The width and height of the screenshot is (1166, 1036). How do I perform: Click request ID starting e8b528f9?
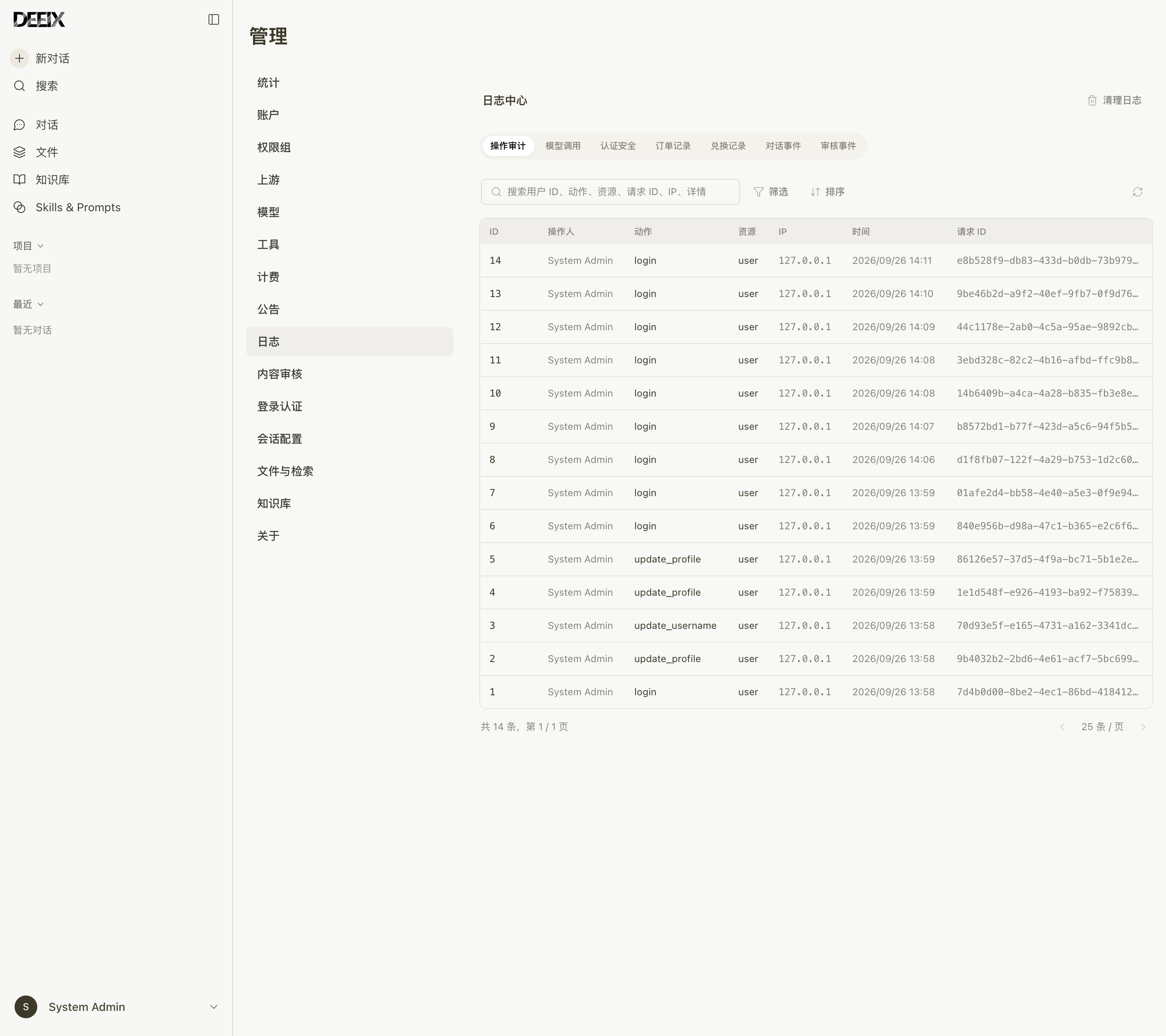click(1047, 261)
